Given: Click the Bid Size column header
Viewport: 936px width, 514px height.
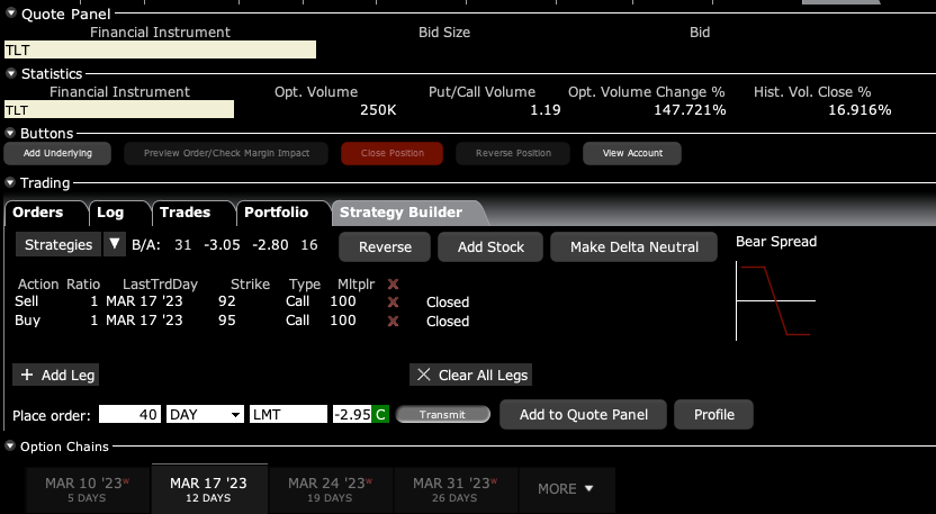Looking at the screenshot, I should pos(444,32).
